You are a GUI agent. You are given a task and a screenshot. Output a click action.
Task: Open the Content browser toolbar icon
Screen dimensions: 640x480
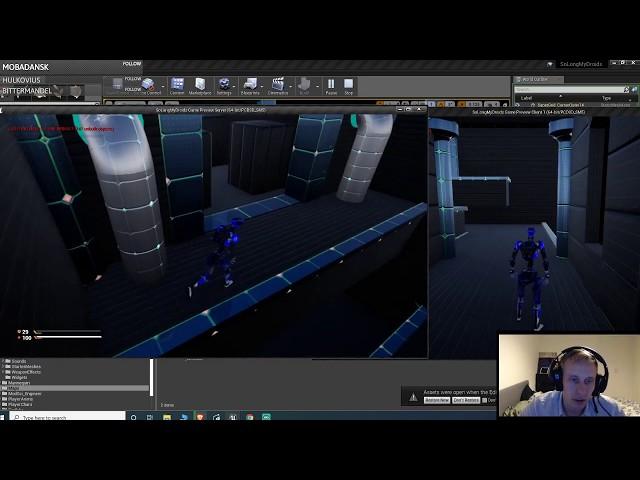pos(177,86)
